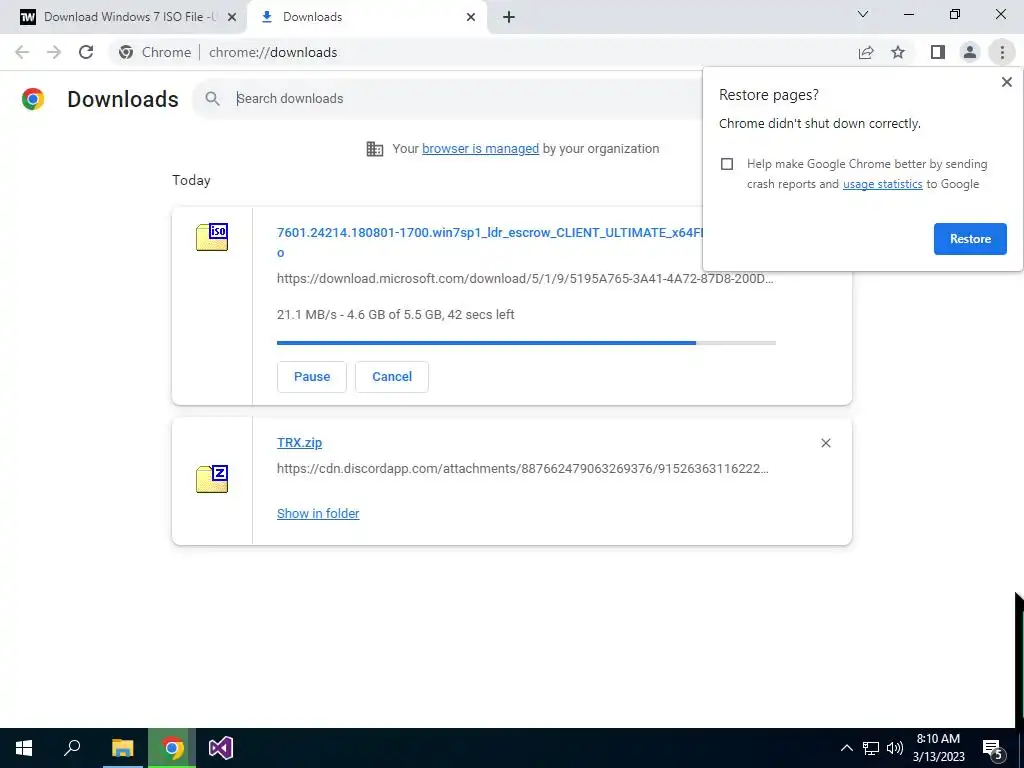1024x768 pixels.
Task: Open the TRX.zip file link
Action: 299,443
